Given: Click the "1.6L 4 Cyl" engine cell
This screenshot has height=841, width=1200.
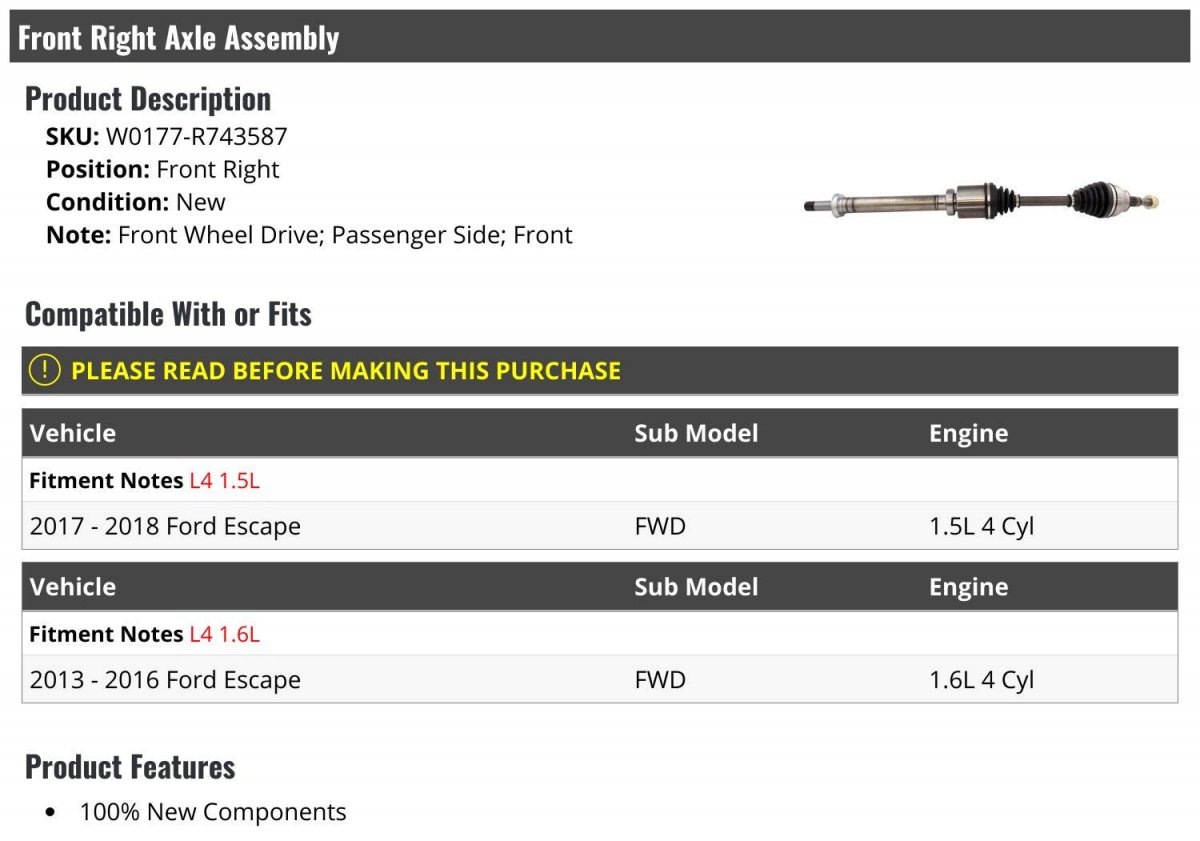Looking at the screenshot, I should point(981,680).
